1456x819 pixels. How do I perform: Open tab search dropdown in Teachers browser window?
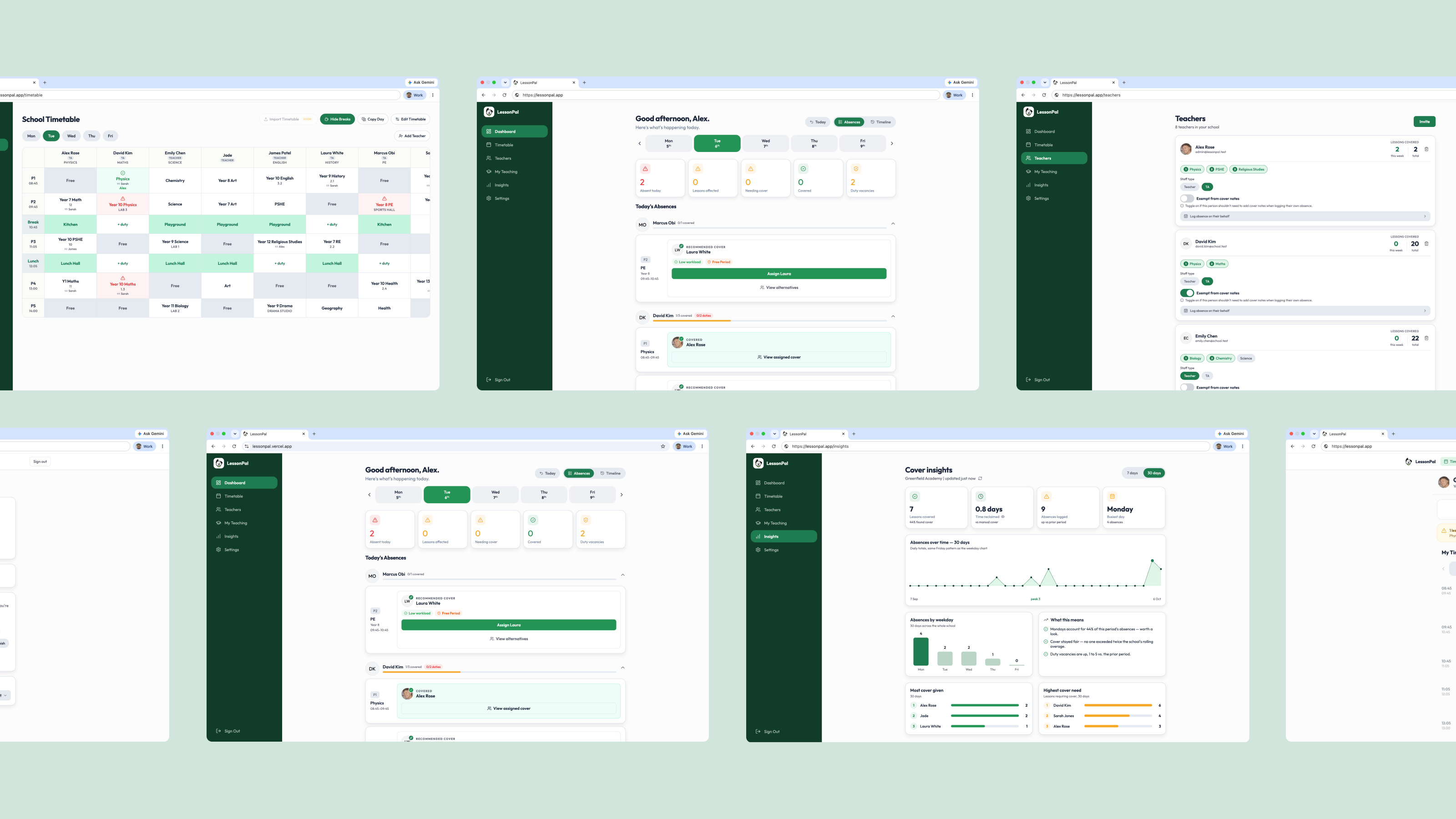[x=1045, y=82]
